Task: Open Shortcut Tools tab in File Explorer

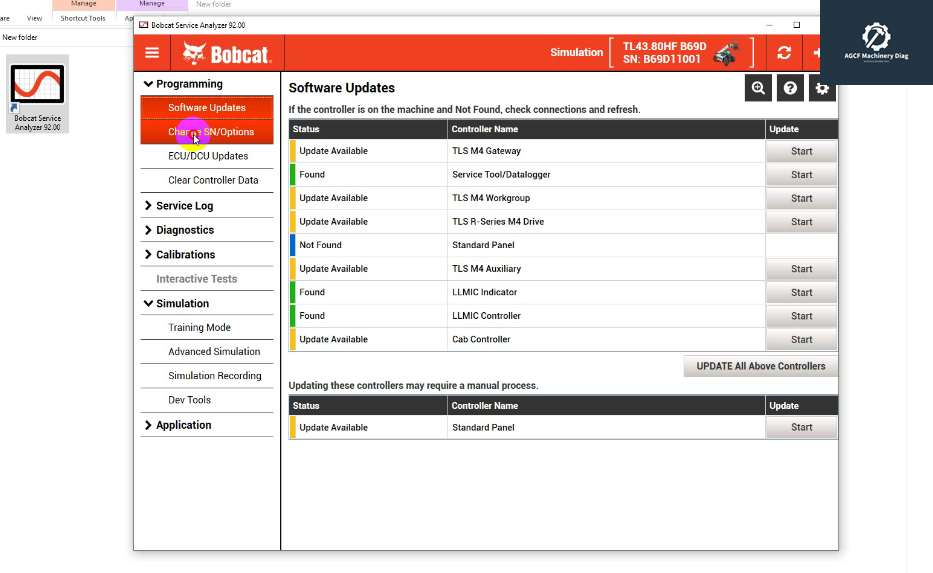Action: (x=83, y=18)
